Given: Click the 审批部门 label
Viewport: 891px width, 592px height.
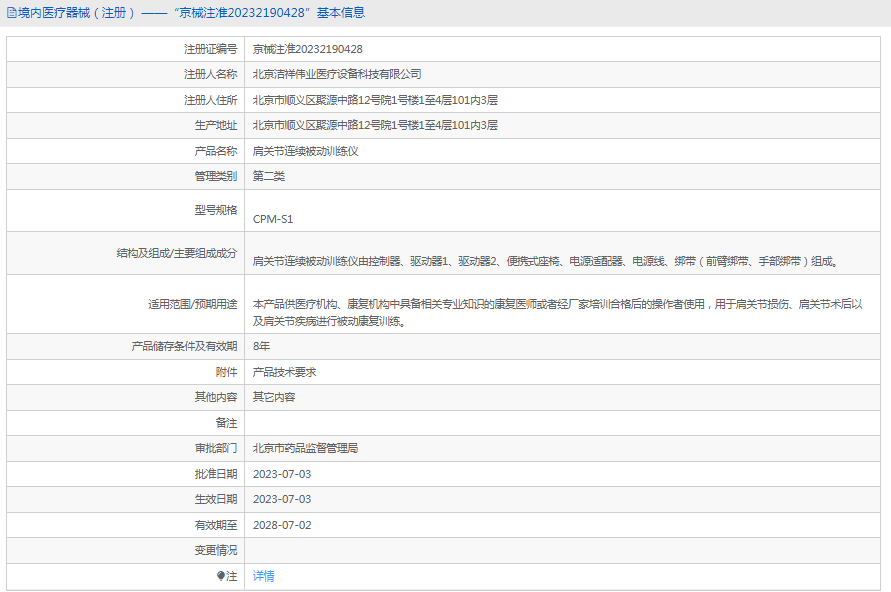Looking at the screenshot, I should point(216,448).
